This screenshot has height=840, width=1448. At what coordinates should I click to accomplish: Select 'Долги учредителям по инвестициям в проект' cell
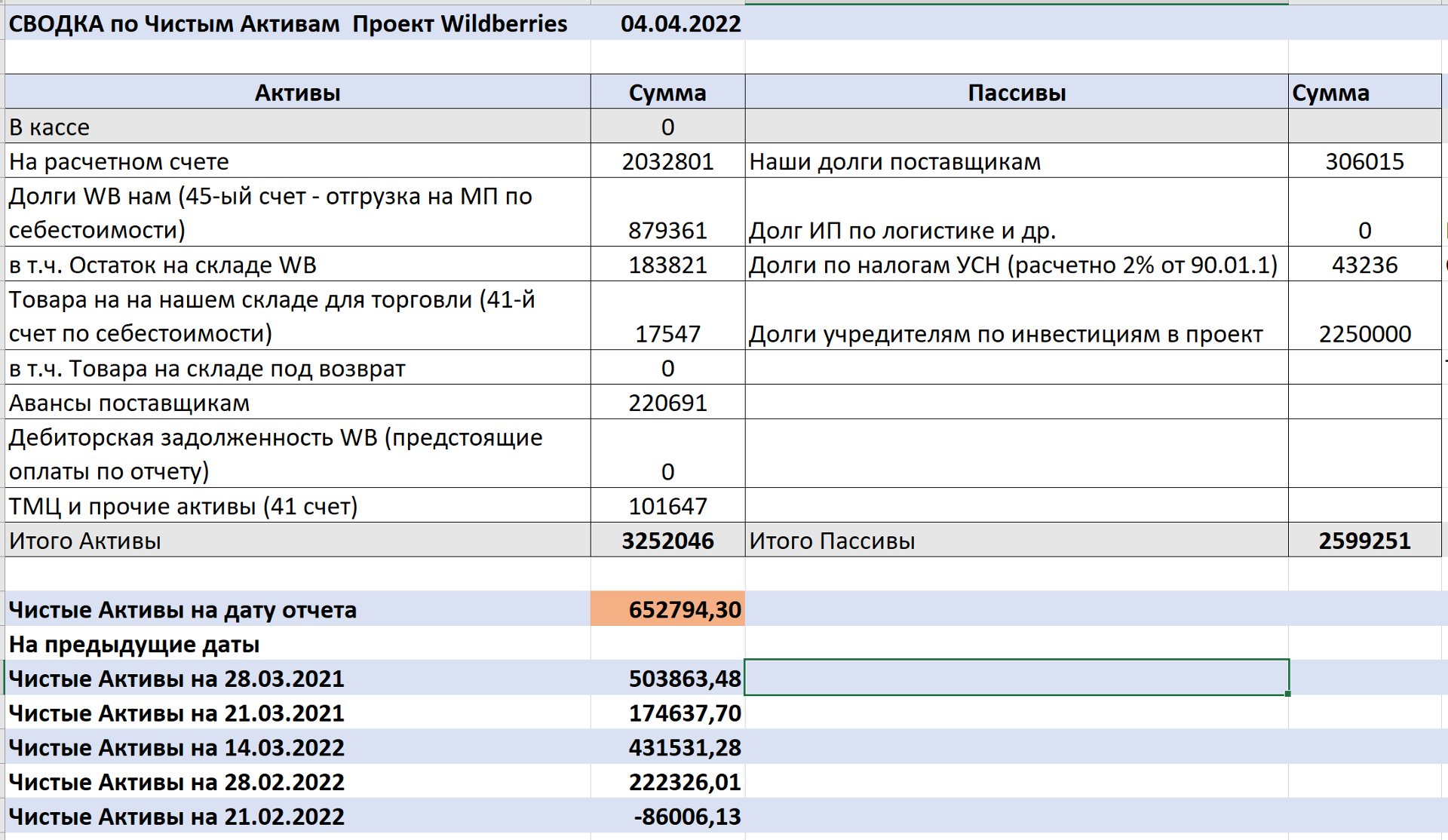click(x=1017, y=316)
